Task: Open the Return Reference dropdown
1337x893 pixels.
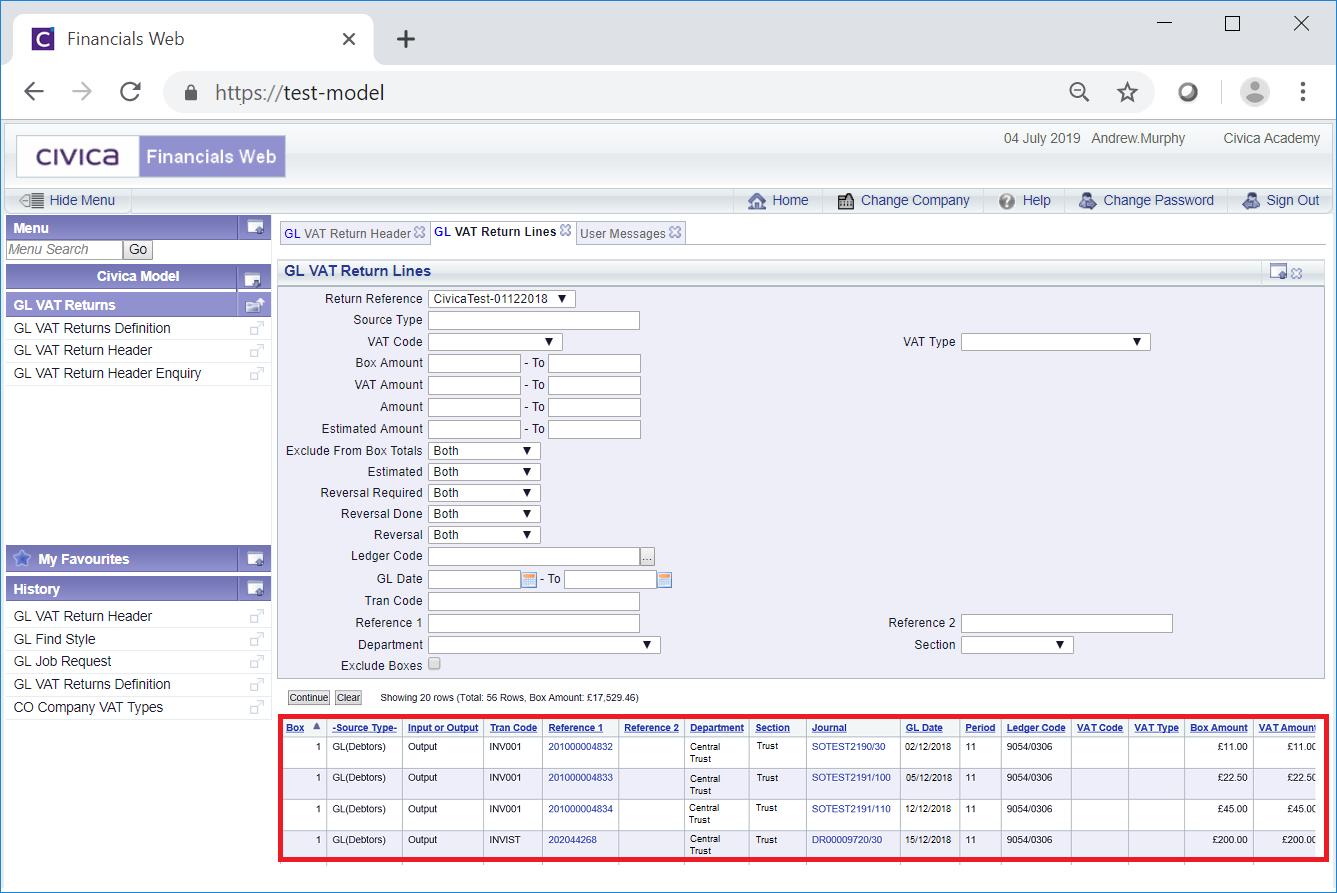Action: pos(502,299)
